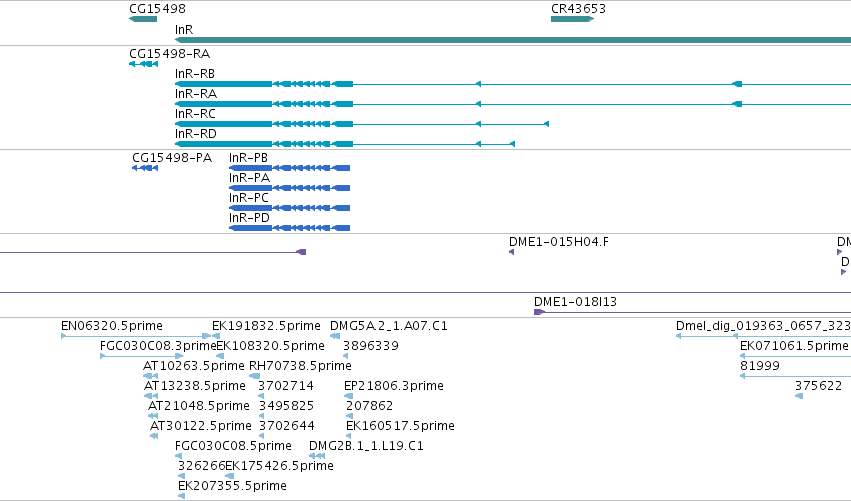Select the InR-RC transcript label
Image resolution: width=851 pixels, height=501 pixels.
pos(195,114)
